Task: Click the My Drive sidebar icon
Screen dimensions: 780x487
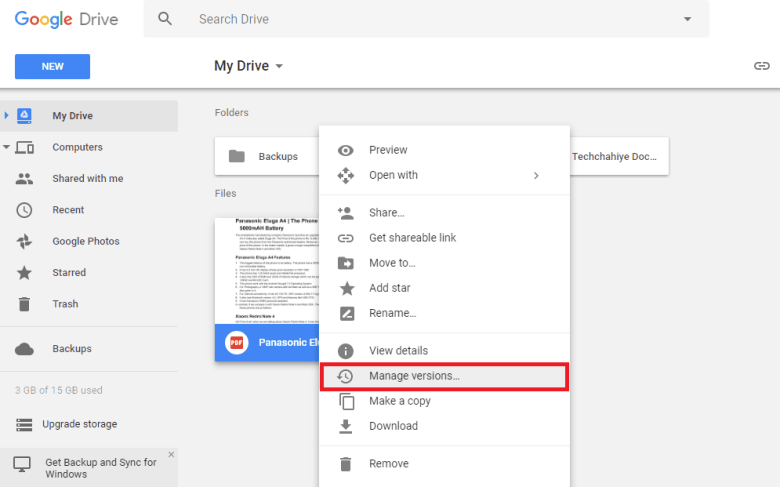Action: tap(24, 115)
